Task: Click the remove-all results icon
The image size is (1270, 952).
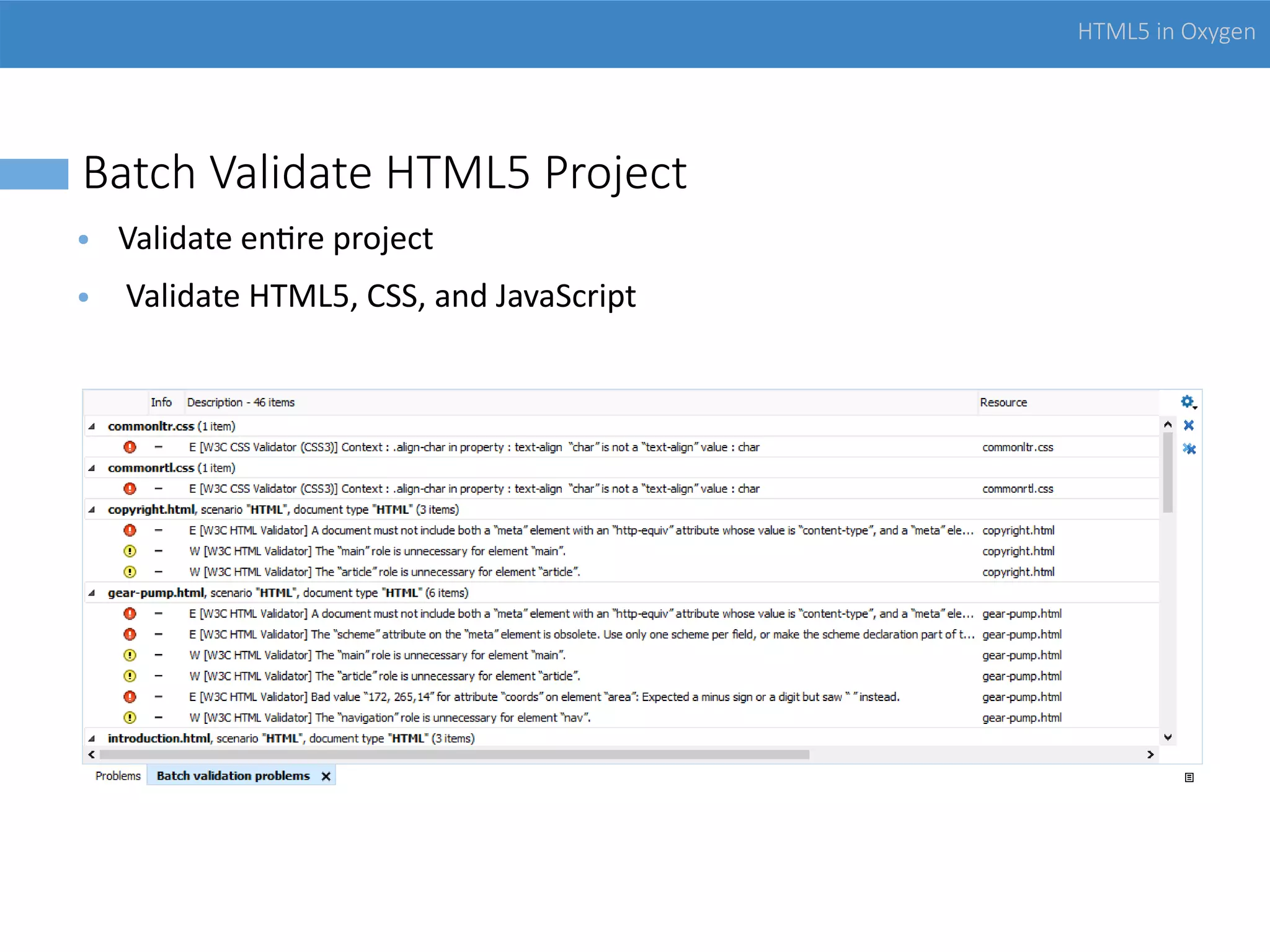Action: (1189, 448)
